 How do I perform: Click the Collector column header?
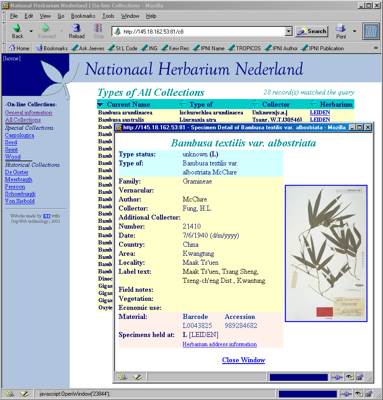[x=275, y=105]
